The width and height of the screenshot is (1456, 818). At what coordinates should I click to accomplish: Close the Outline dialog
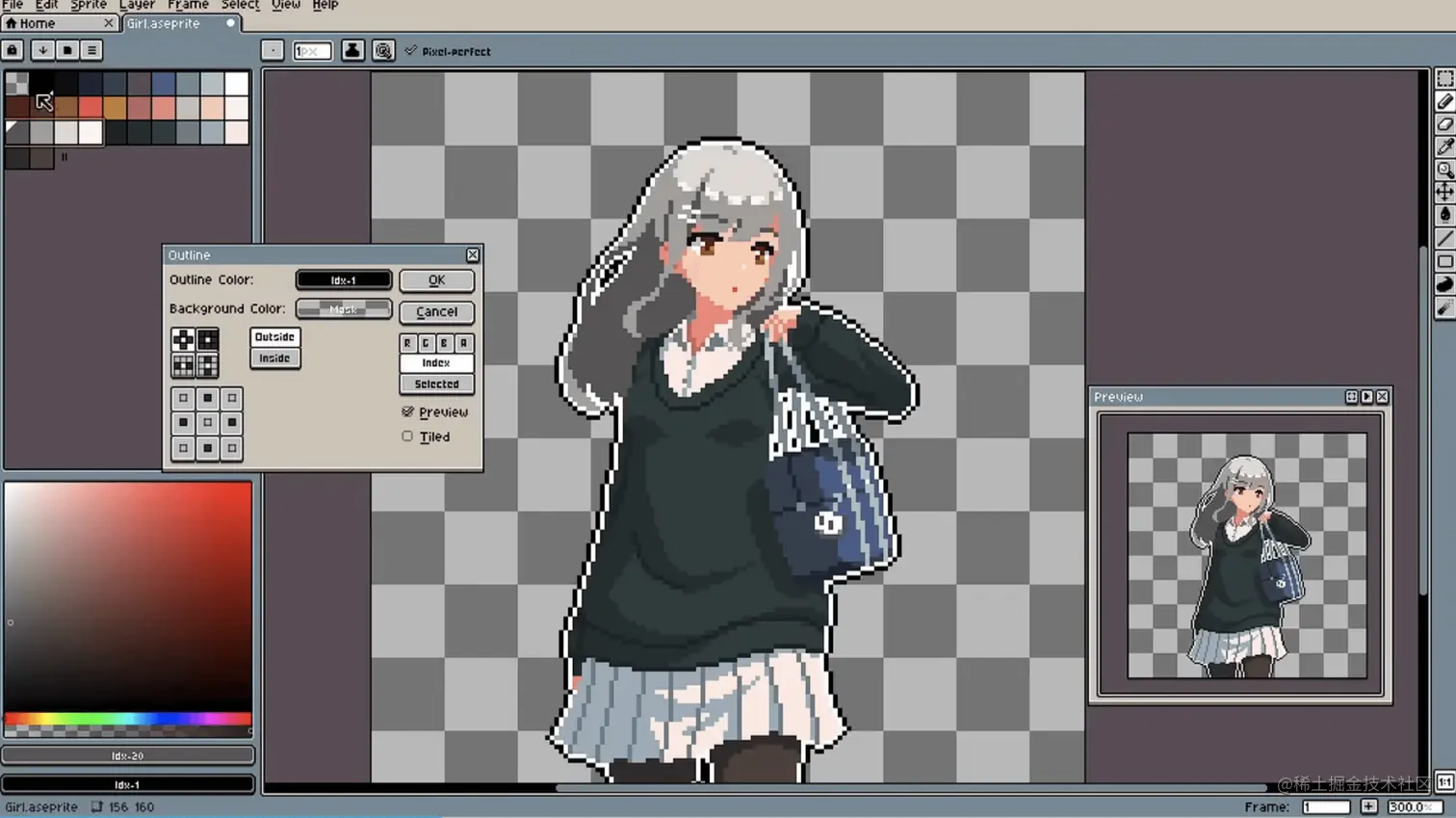pos(472,255)
